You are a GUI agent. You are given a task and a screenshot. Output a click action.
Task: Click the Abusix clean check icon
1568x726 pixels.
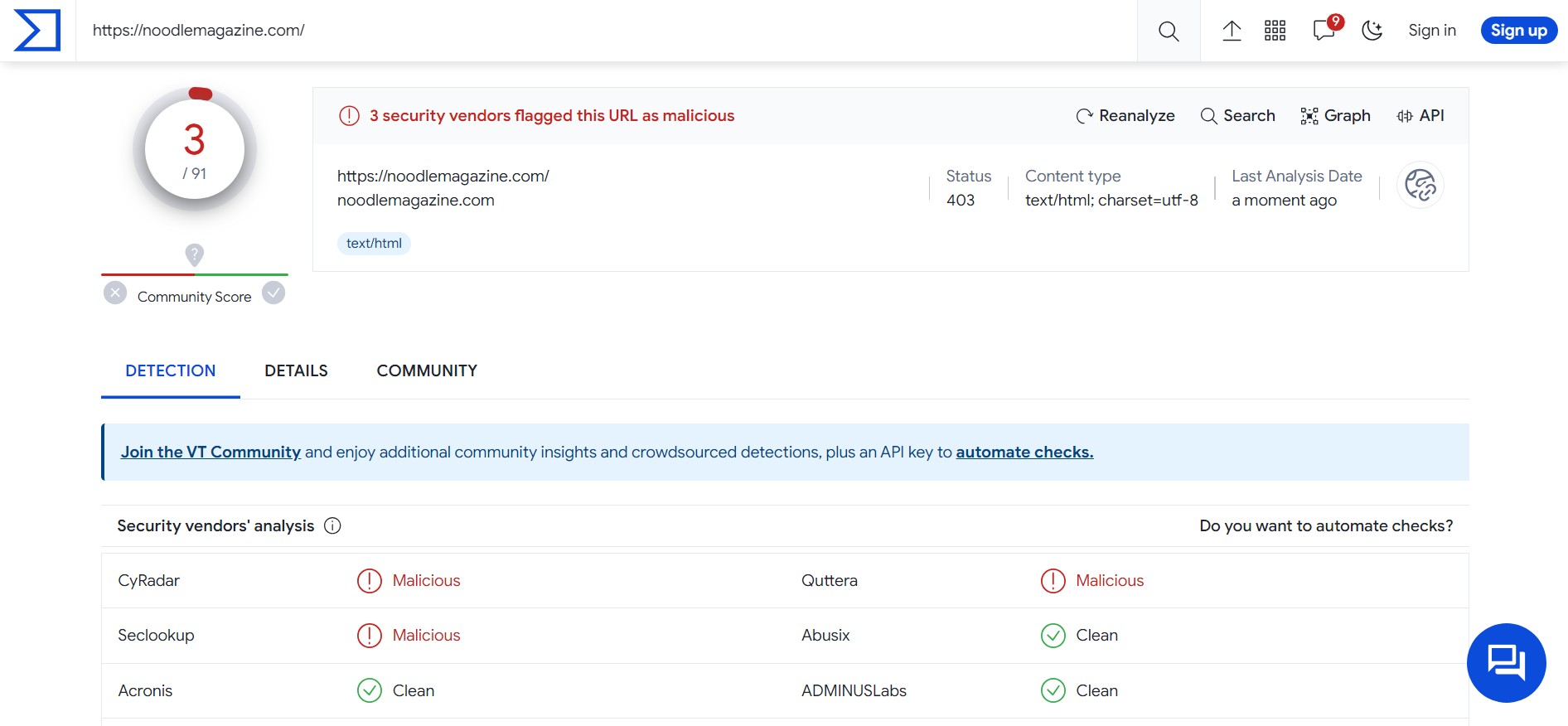click(1053, 636)
